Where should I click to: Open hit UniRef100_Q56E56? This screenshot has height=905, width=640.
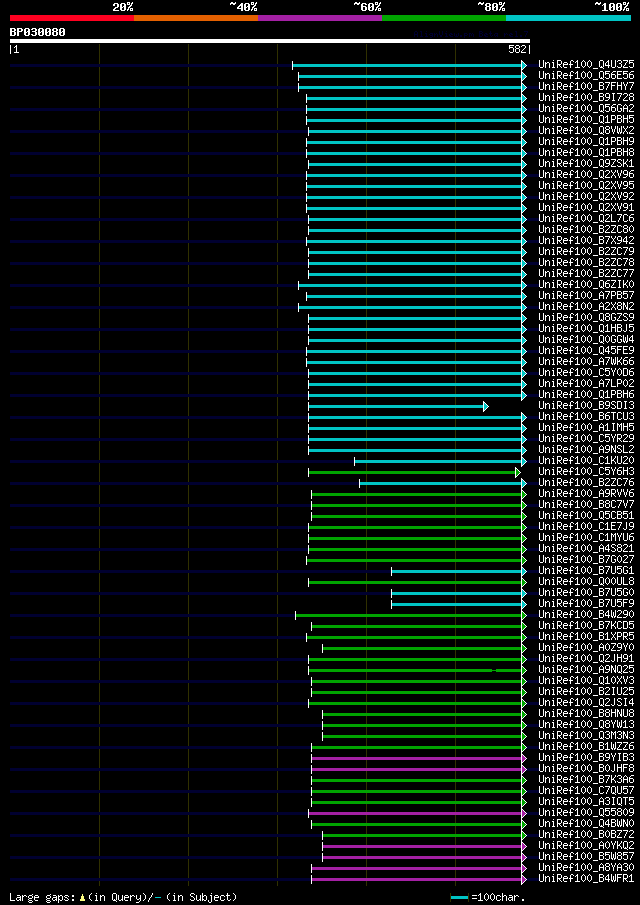coord(586,76)
